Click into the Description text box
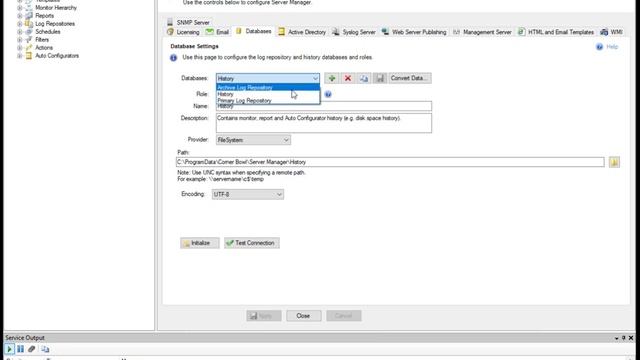640x360 pixels. tap(324, 123)
